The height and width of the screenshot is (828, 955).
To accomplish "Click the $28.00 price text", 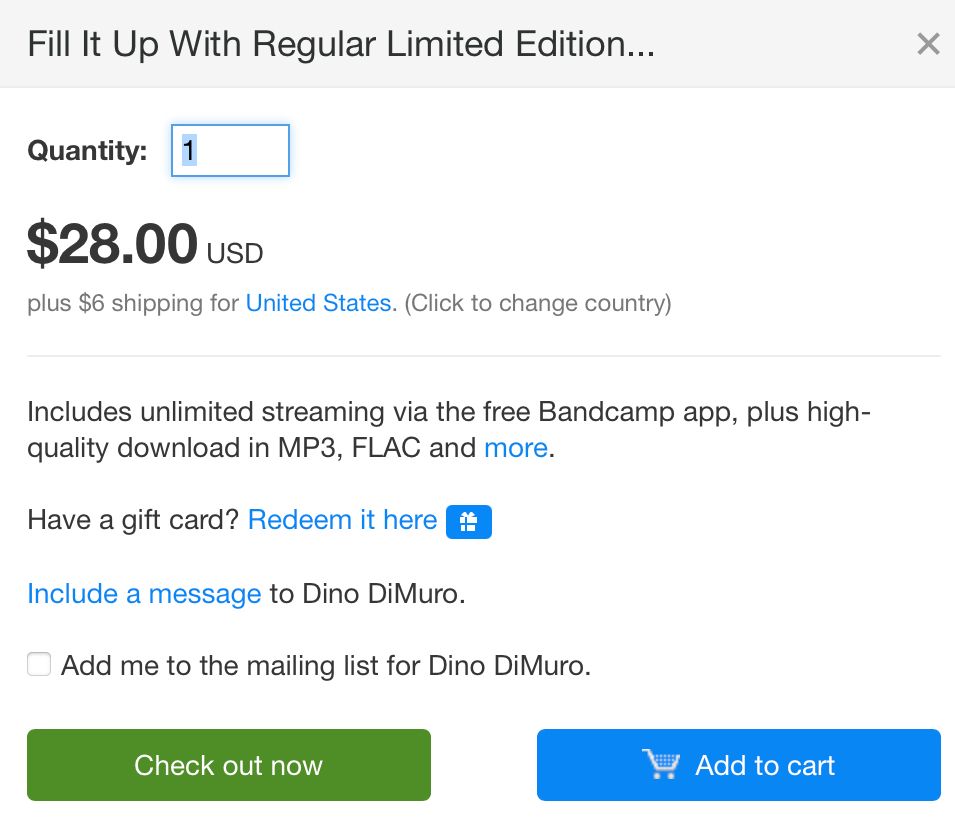I will coord(112,245).
